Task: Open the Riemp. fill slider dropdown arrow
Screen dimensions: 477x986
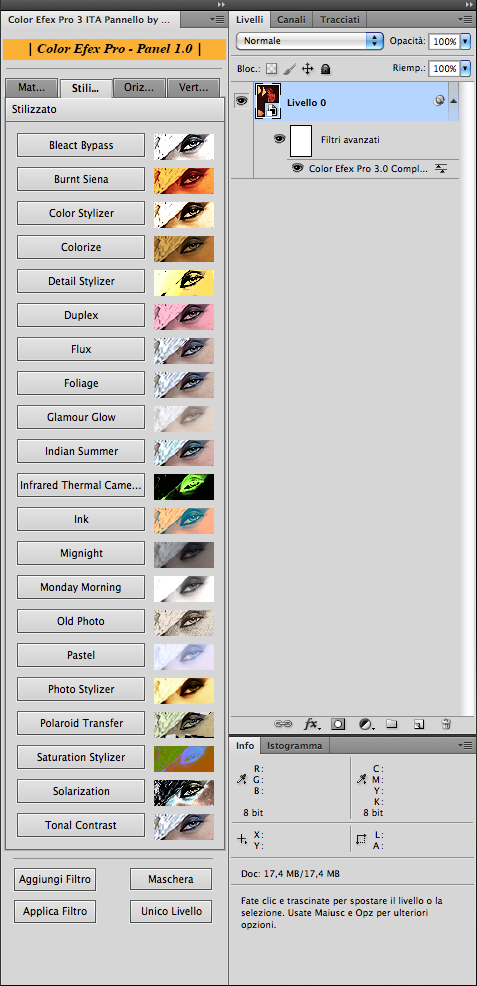Action: click(x=465, y=68)
